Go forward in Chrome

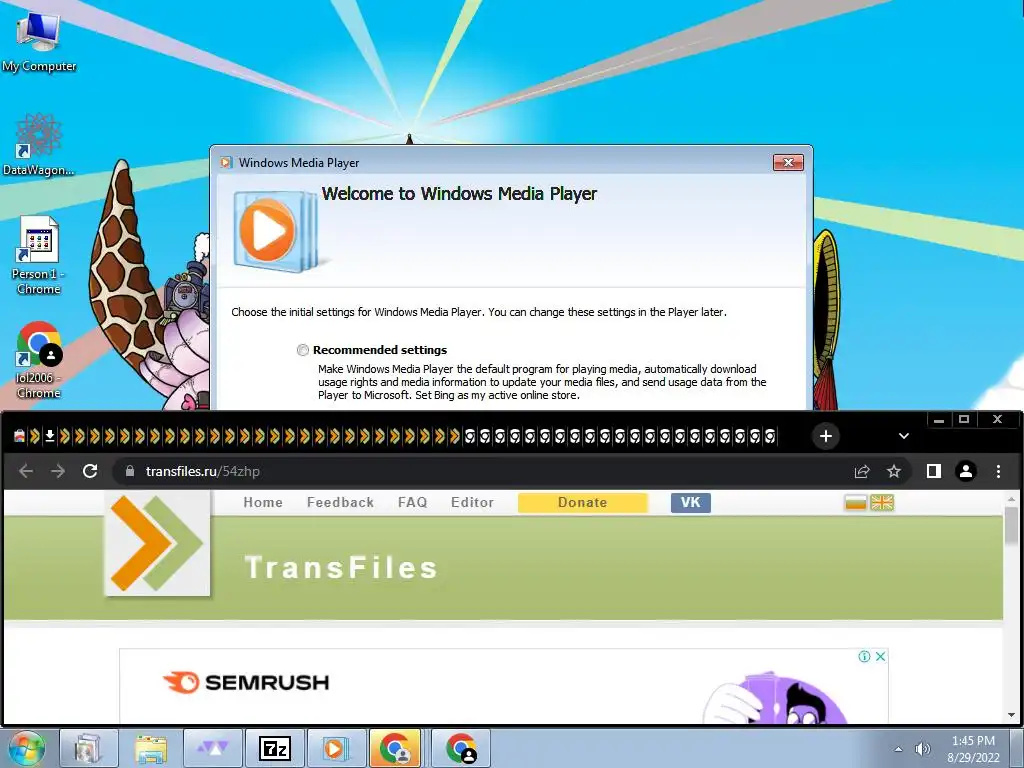(58, 471)
